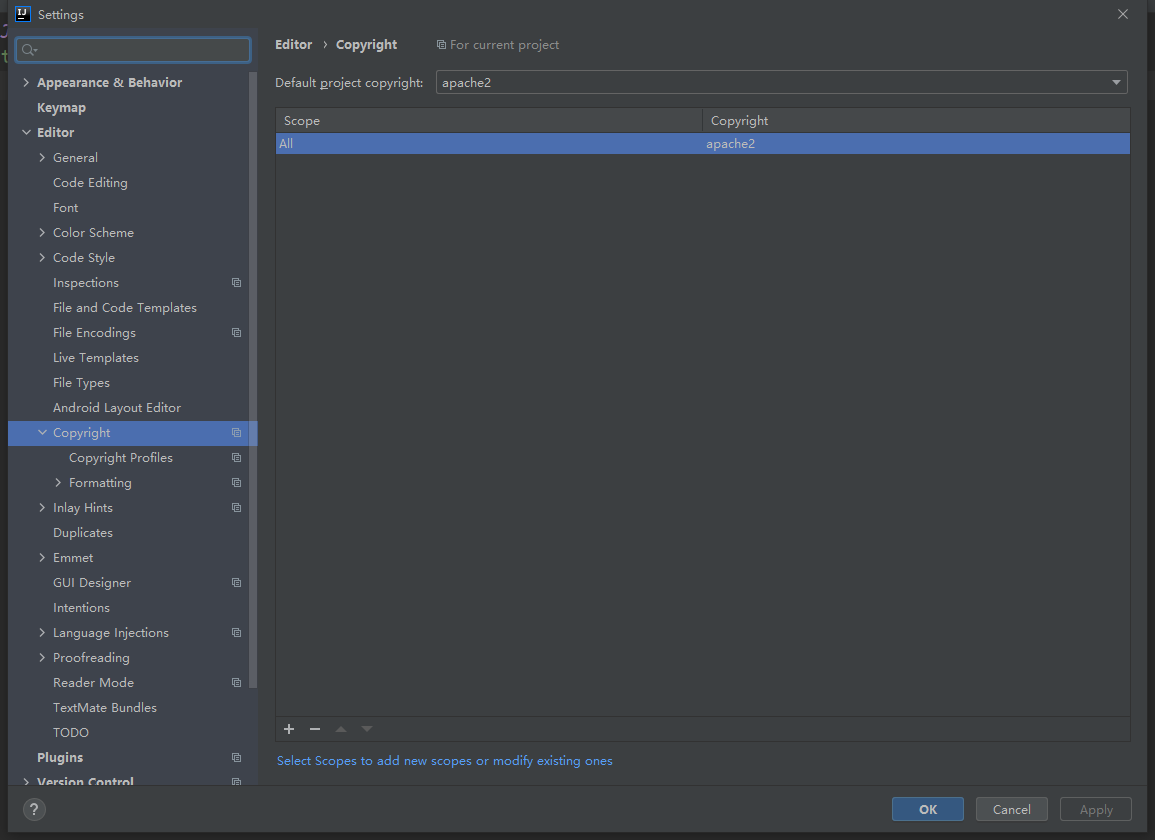Viewport: 1155px width, 840px height.
Task: Open Intentions settings
Action: [81, 607]
